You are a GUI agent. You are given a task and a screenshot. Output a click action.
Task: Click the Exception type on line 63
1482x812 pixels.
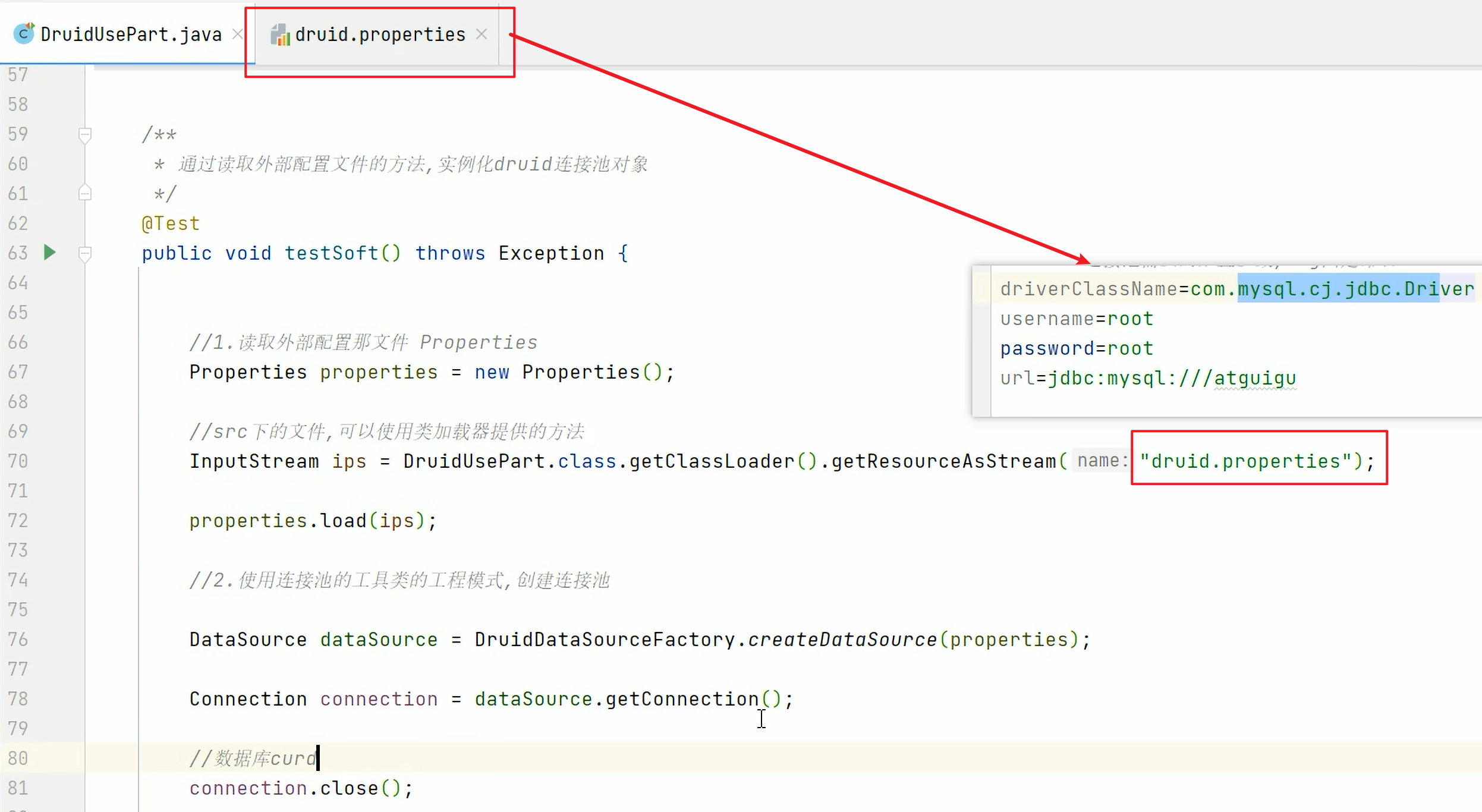click(551, 253)
